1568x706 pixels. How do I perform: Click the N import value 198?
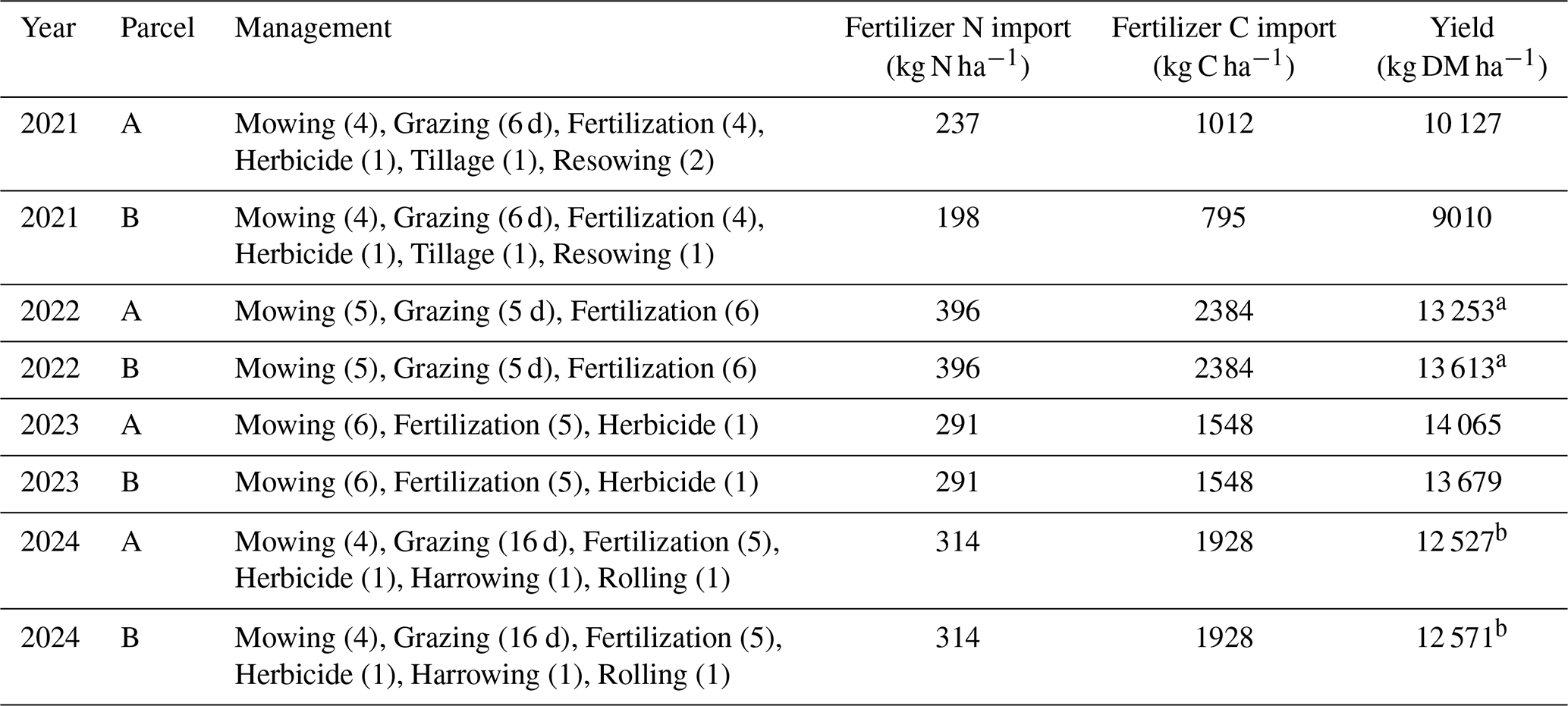click(x=957, y=218)
